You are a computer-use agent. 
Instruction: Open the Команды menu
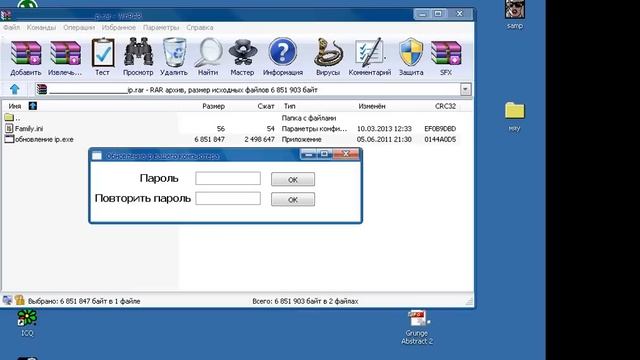41,28
